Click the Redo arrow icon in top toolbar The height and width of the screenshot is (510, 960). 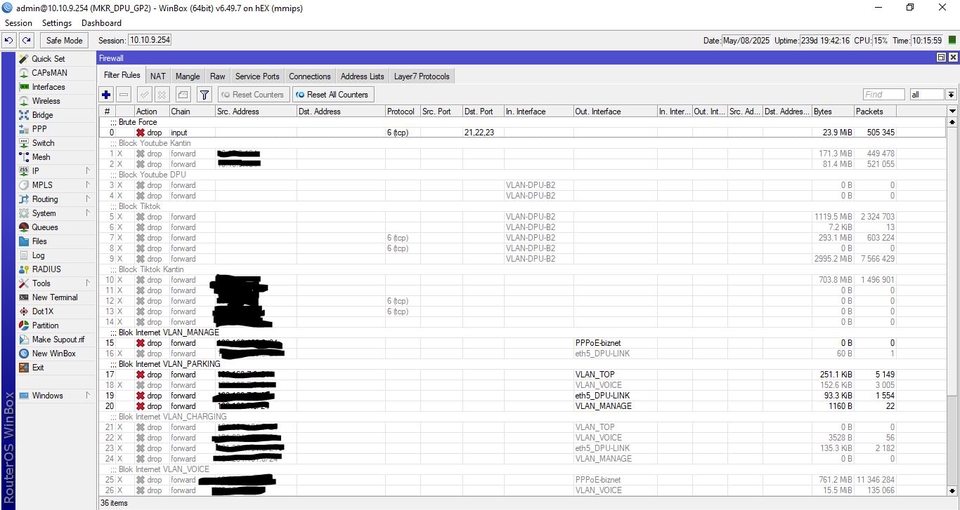coord(26,40)
